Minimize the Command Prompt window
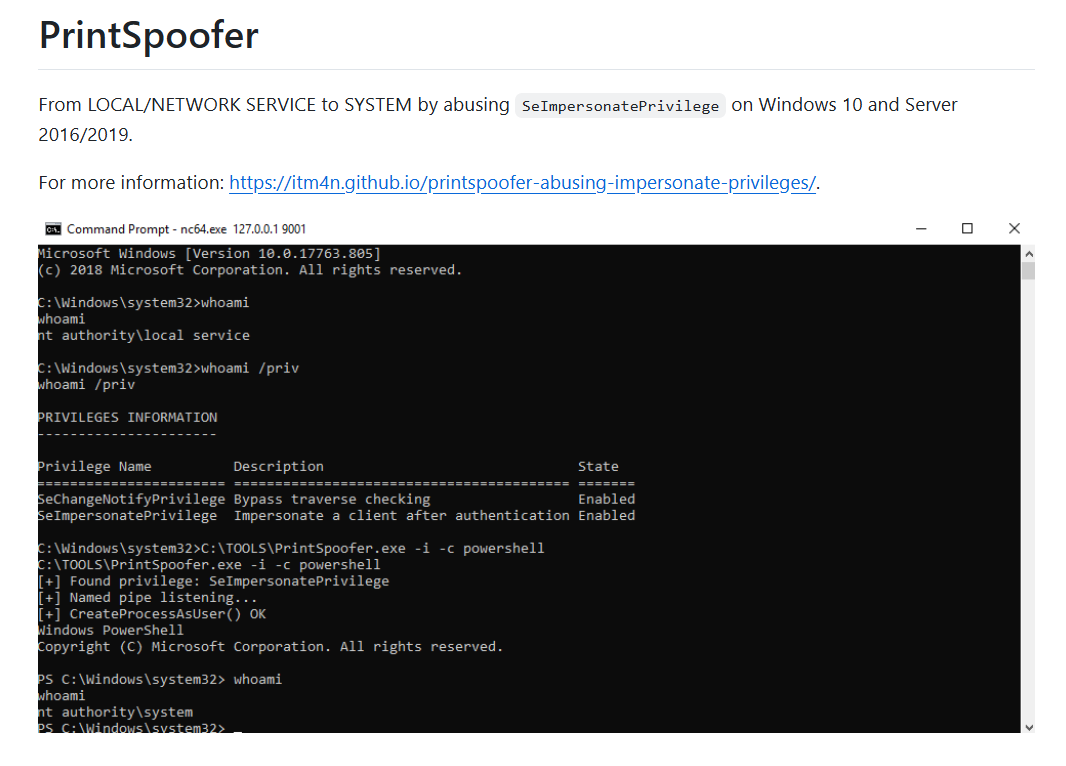 (x=921, y=229)
